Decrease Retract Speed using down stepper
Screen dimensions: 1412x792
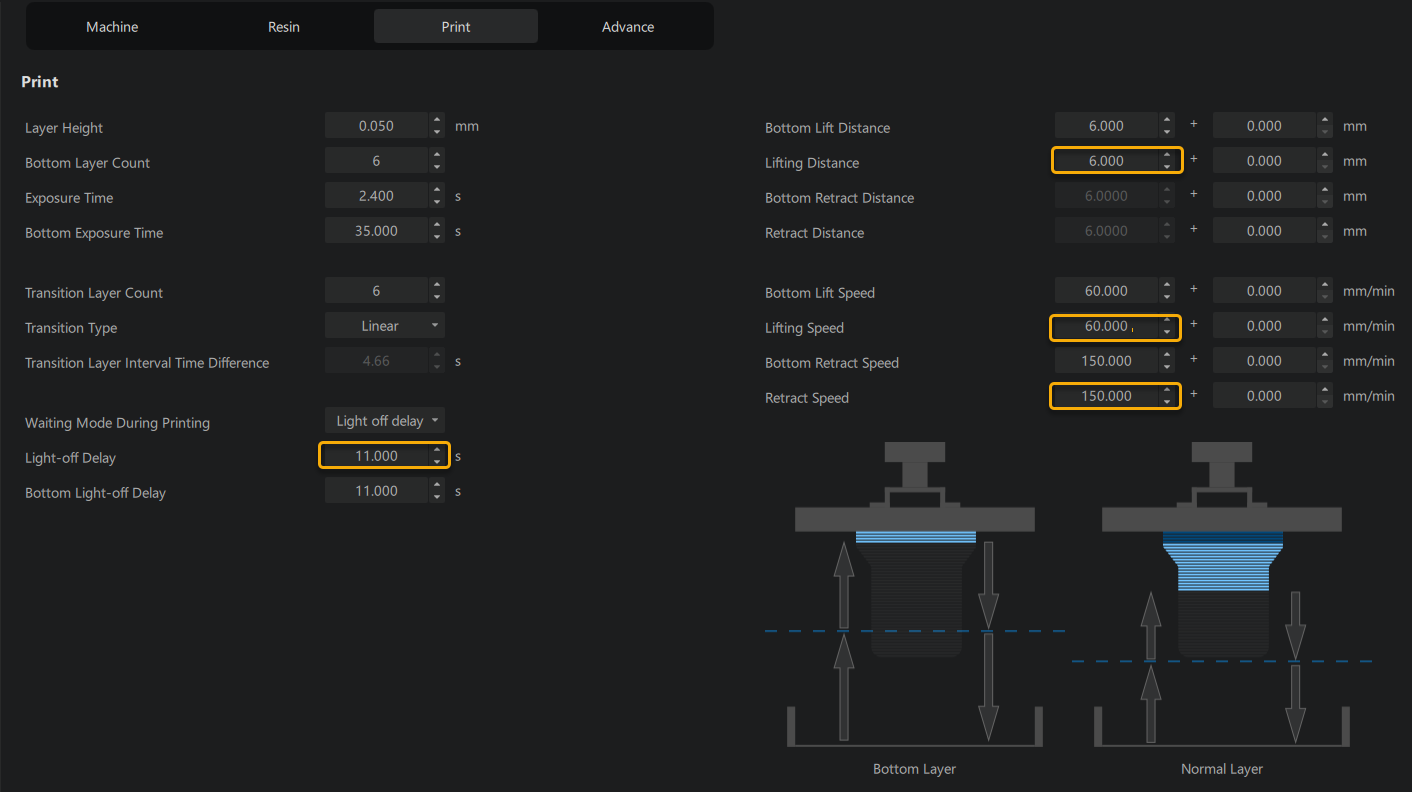coord(1167,402)
